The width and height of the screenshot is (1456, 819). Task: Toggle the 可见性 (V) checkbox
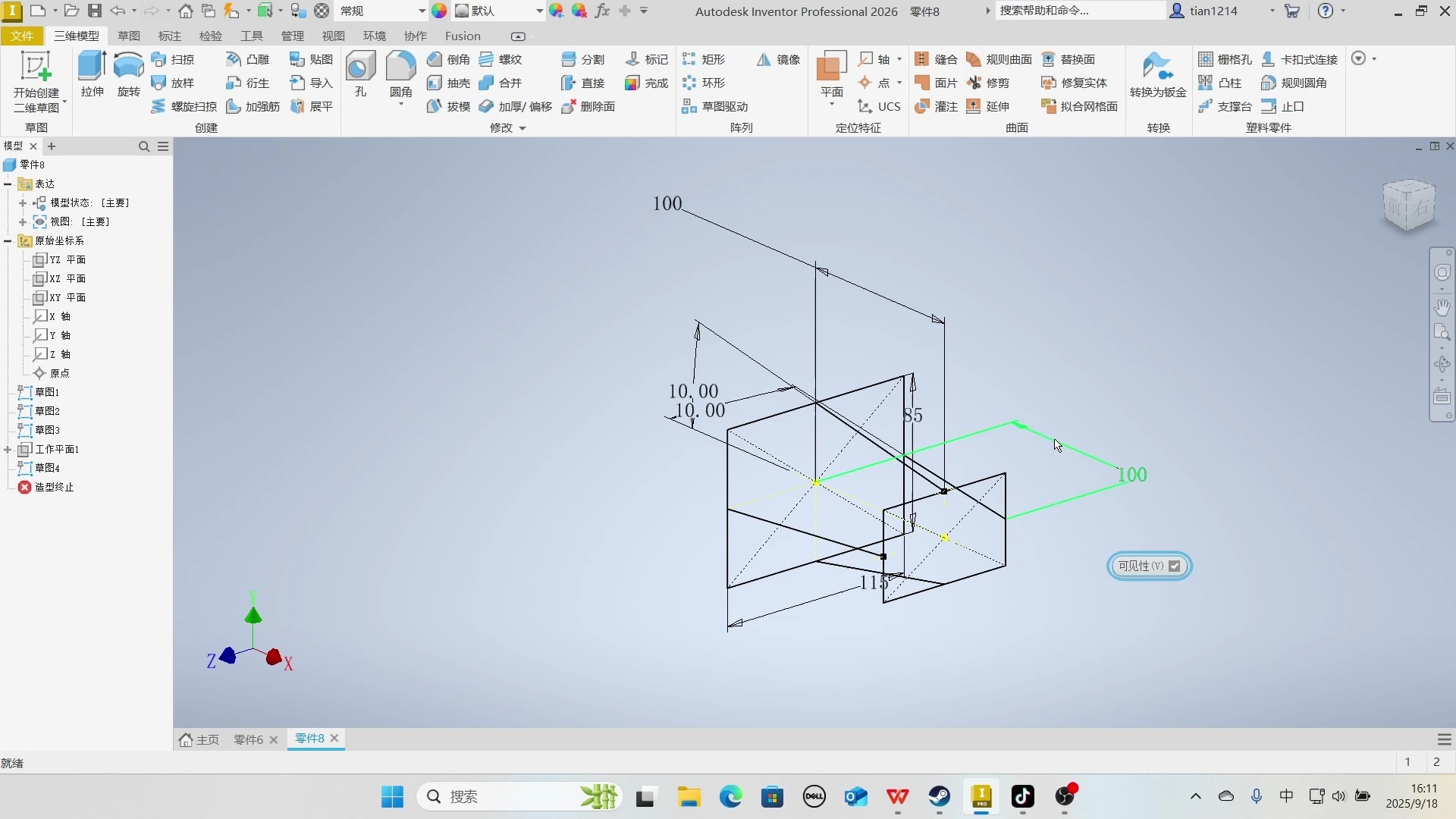coord(1174,566)
